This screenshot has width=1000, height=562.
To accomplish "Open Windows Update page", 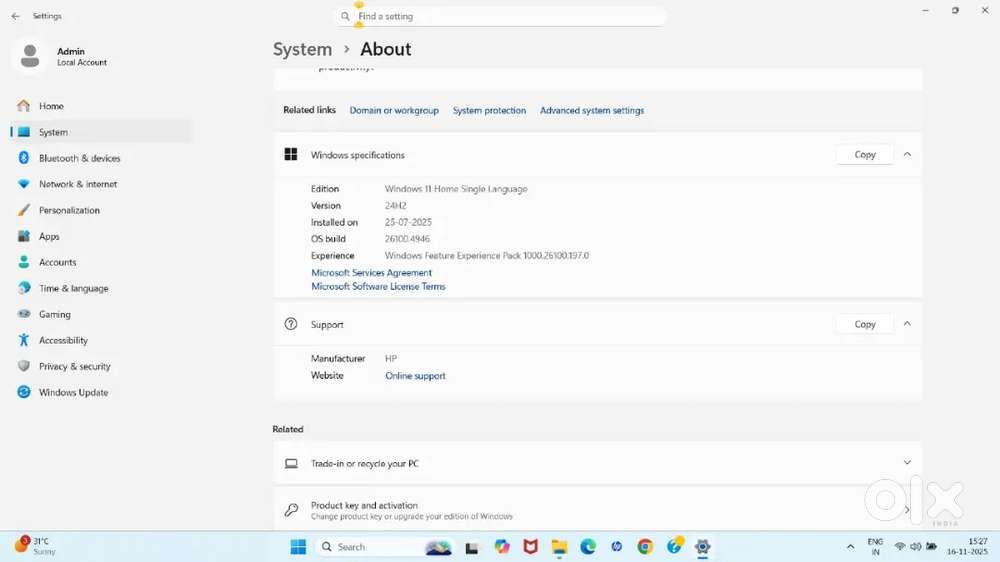I will point(73,392).
